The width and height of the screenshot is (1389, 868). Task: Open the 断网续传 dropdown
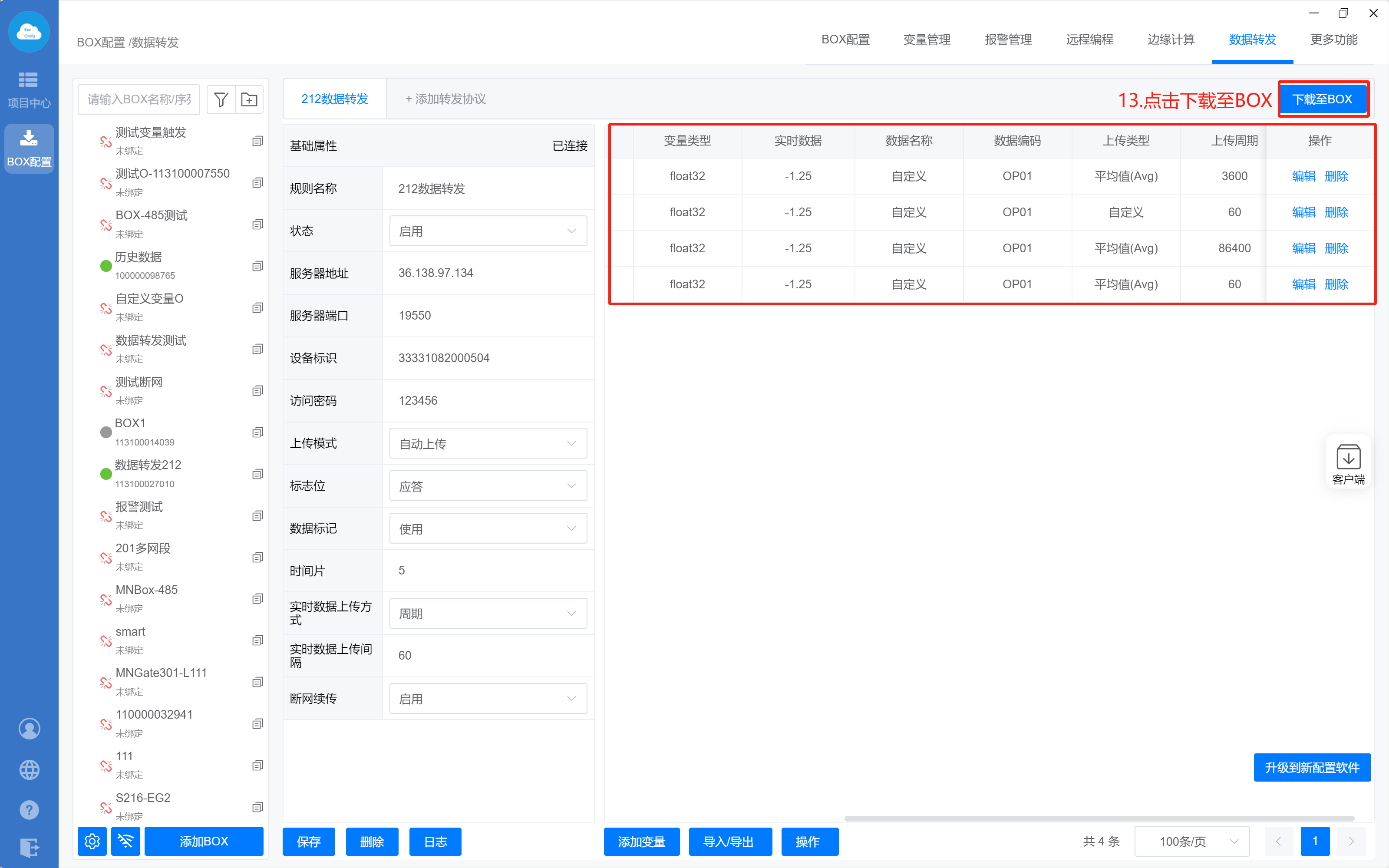tap(488, 699)
